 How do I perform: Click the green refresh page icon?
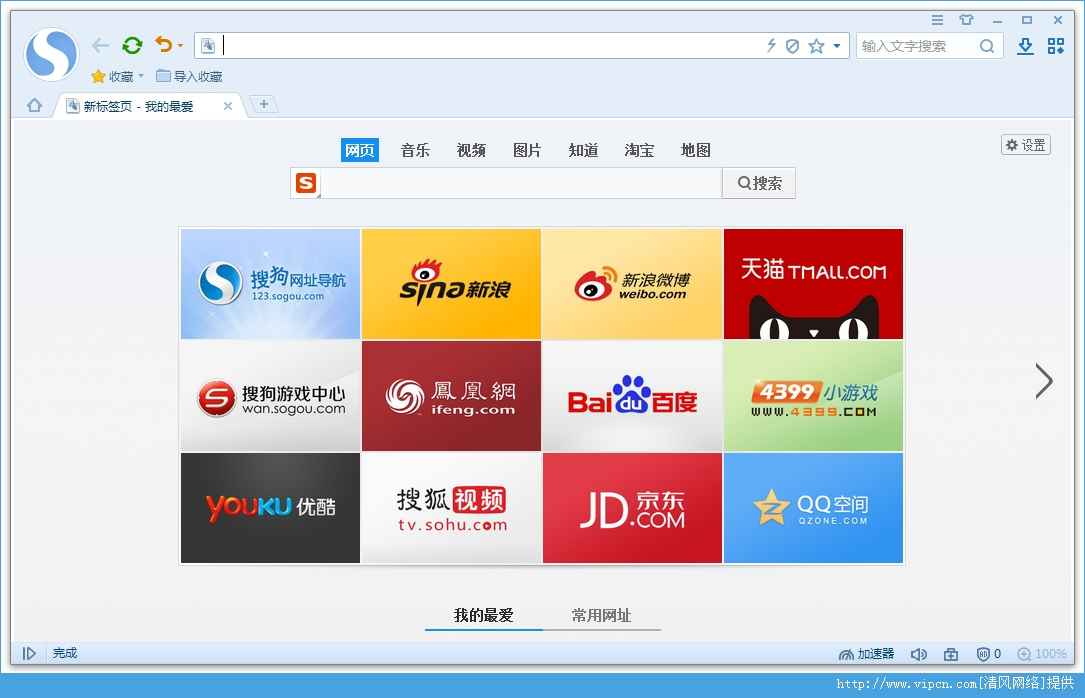[x=132, y=45]
